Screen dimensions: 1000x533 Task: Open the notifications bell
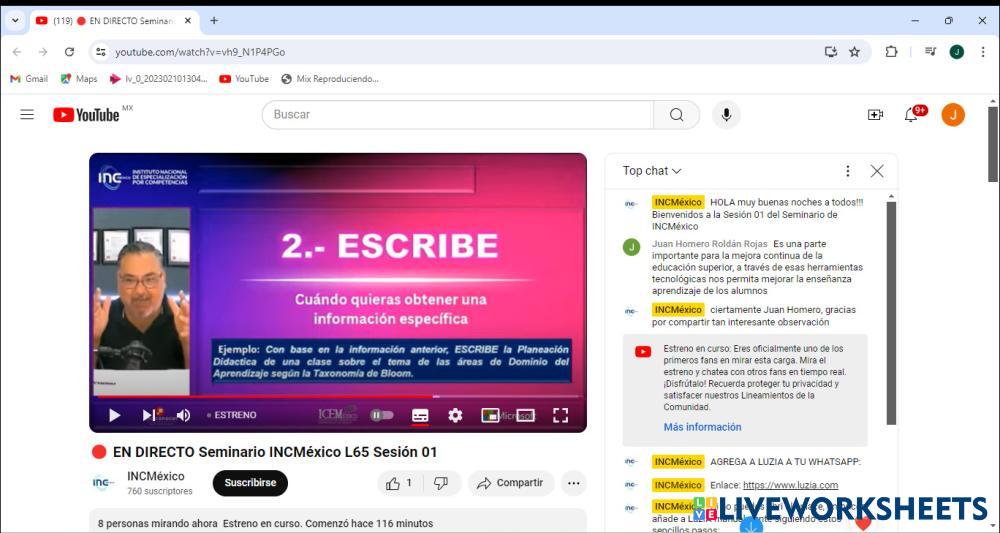911,115
